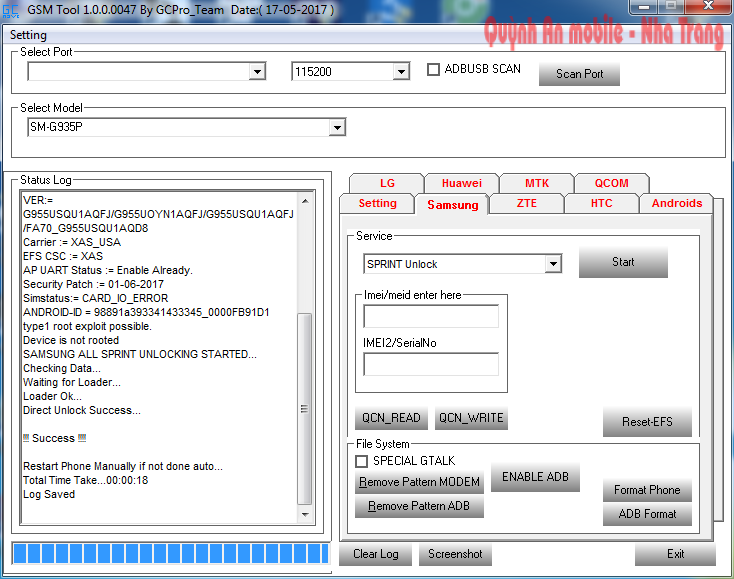Minimize the GSM Tool window
The height and width of the screenshot is (579, 734).
(644, 7)
